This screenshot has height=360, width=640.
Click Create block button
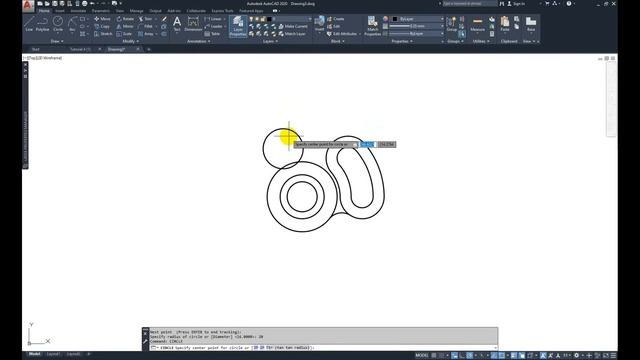coord(336,19)
